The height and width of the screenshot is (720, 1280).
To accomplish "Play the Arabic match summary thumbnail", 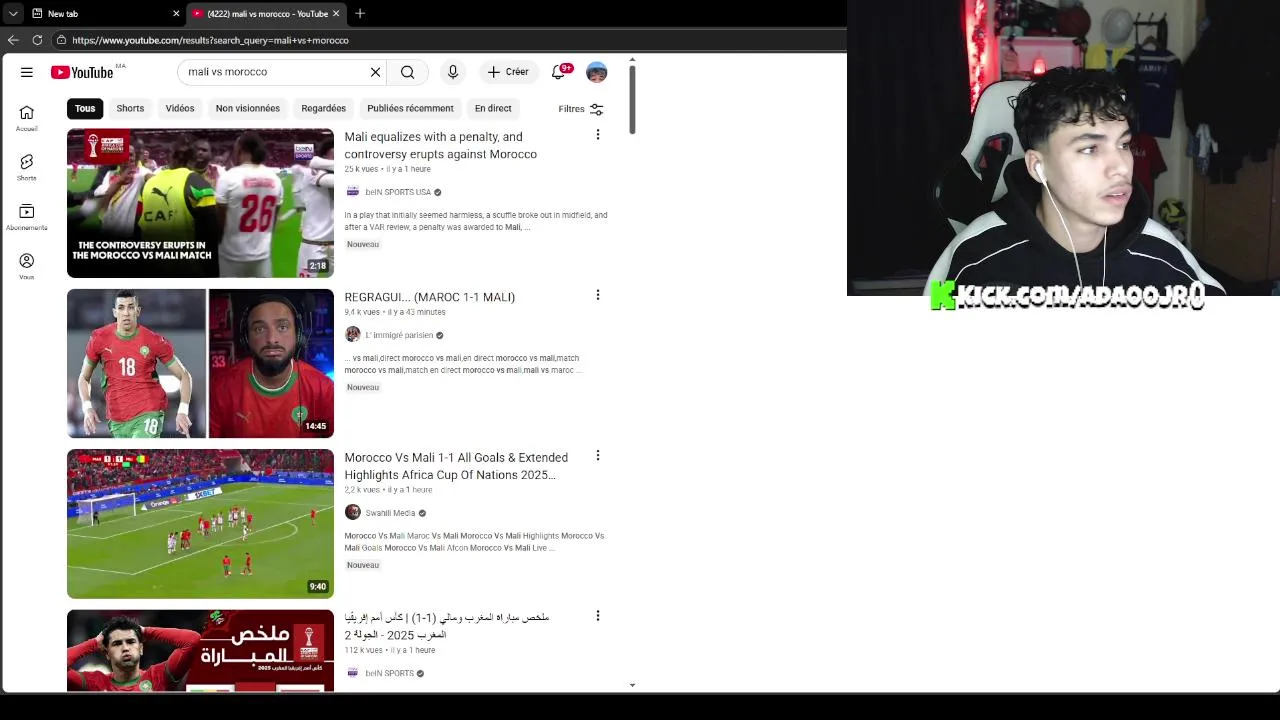I will click(x=200, y=650).
